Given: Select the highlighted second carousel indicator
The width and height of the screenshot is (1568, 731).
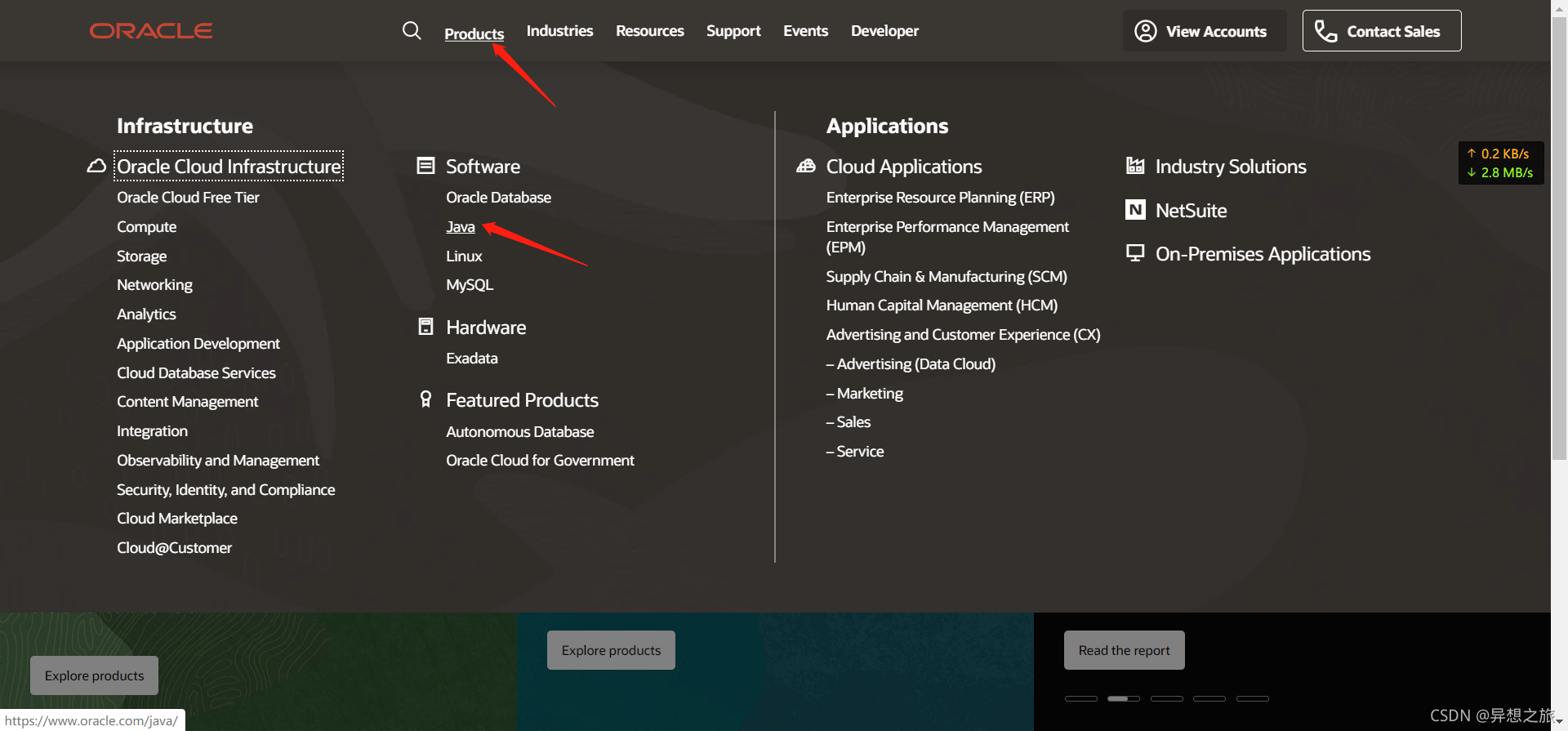Looking at the screenshot, I should click(1124, 699).
